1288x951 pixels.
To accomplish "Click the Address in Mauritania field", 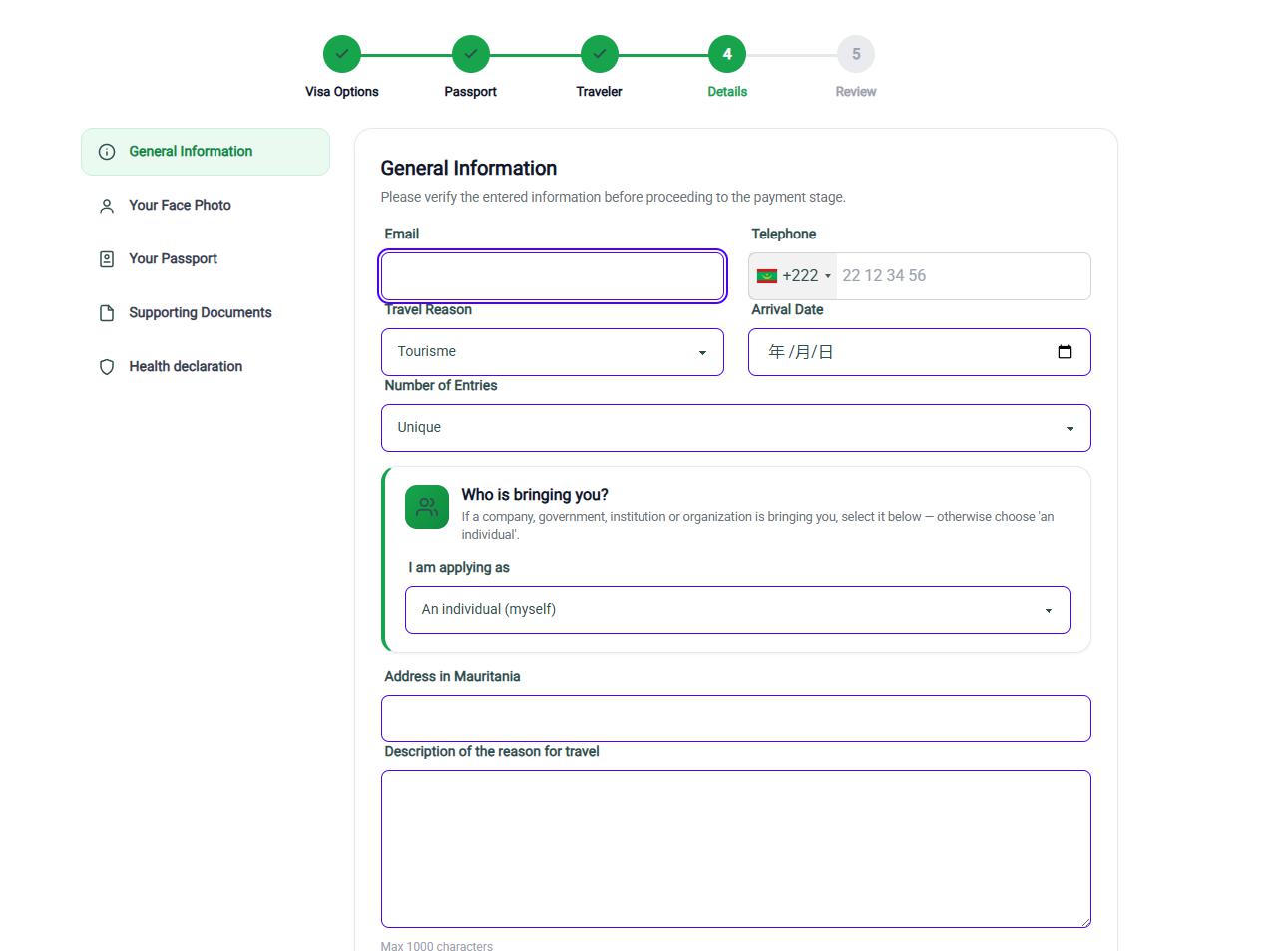I will [736, 718].
